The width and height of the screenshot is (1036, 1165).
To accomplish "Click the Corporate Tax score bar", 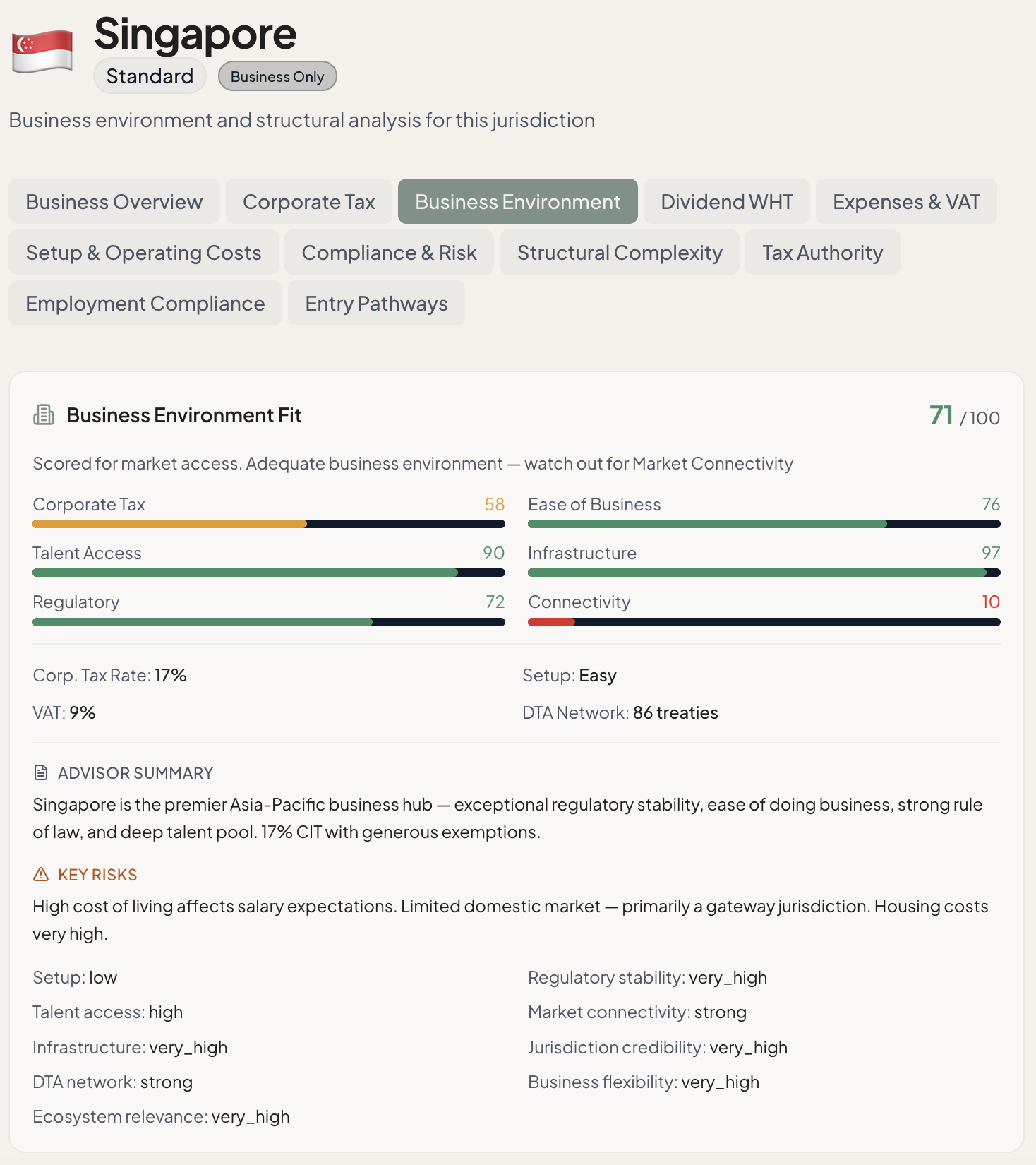I will point(269,524).
